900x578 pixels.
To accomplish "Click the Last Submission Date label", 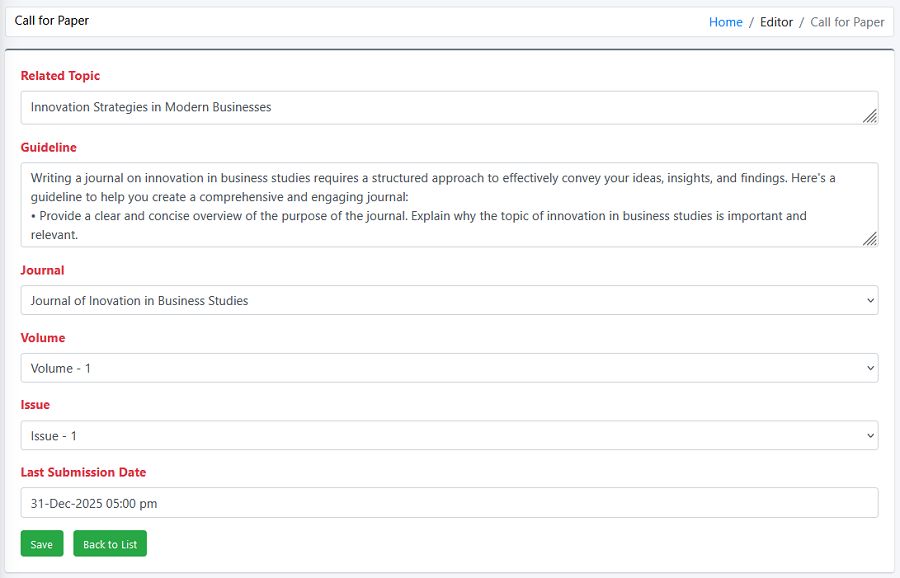I will [x=83, y=472].
